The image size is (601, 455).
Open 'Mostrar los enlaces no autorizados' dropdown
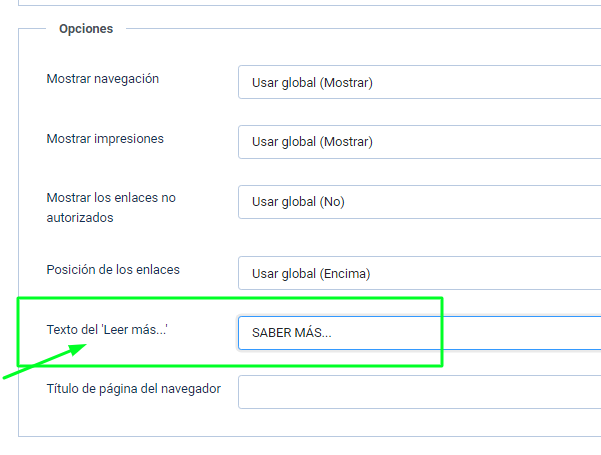(419, 202)
